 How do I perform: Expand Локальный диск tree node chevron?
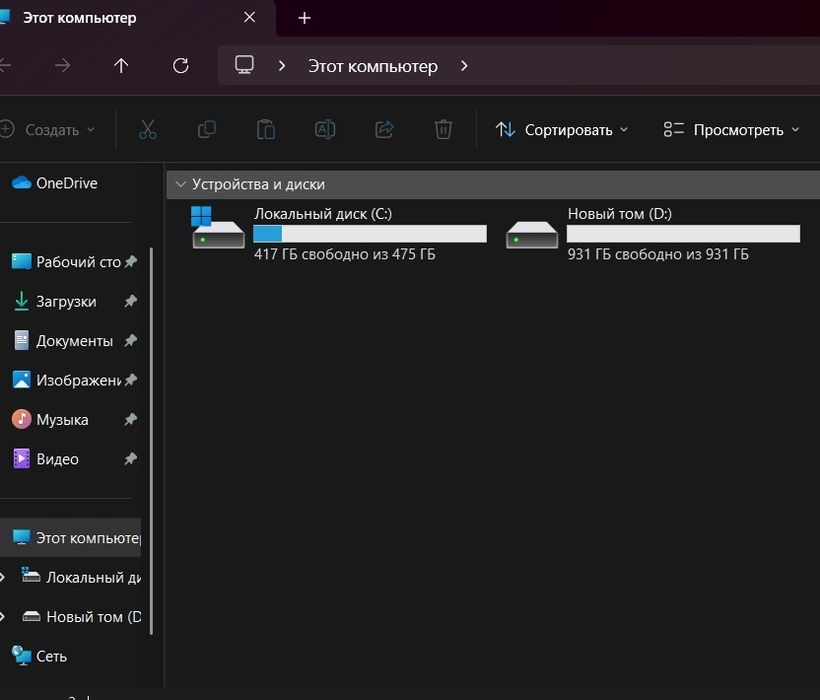pyautogui.click(x=3, y=577)
